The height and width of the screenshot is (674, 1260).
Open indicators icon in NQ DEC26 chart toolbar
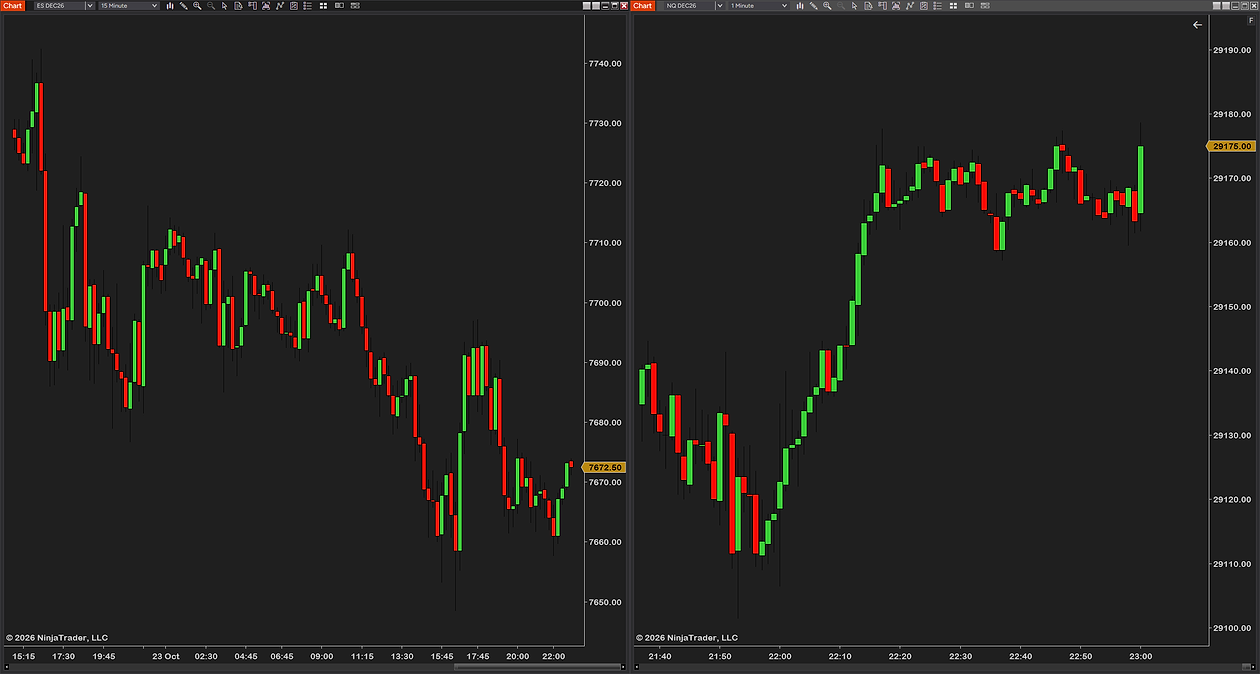tap(909, 6)
